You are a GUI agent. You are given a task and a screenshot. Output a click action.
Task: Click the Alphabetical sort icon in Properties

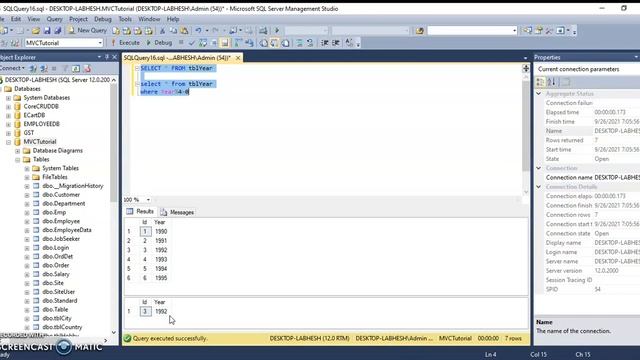(551, 82)
